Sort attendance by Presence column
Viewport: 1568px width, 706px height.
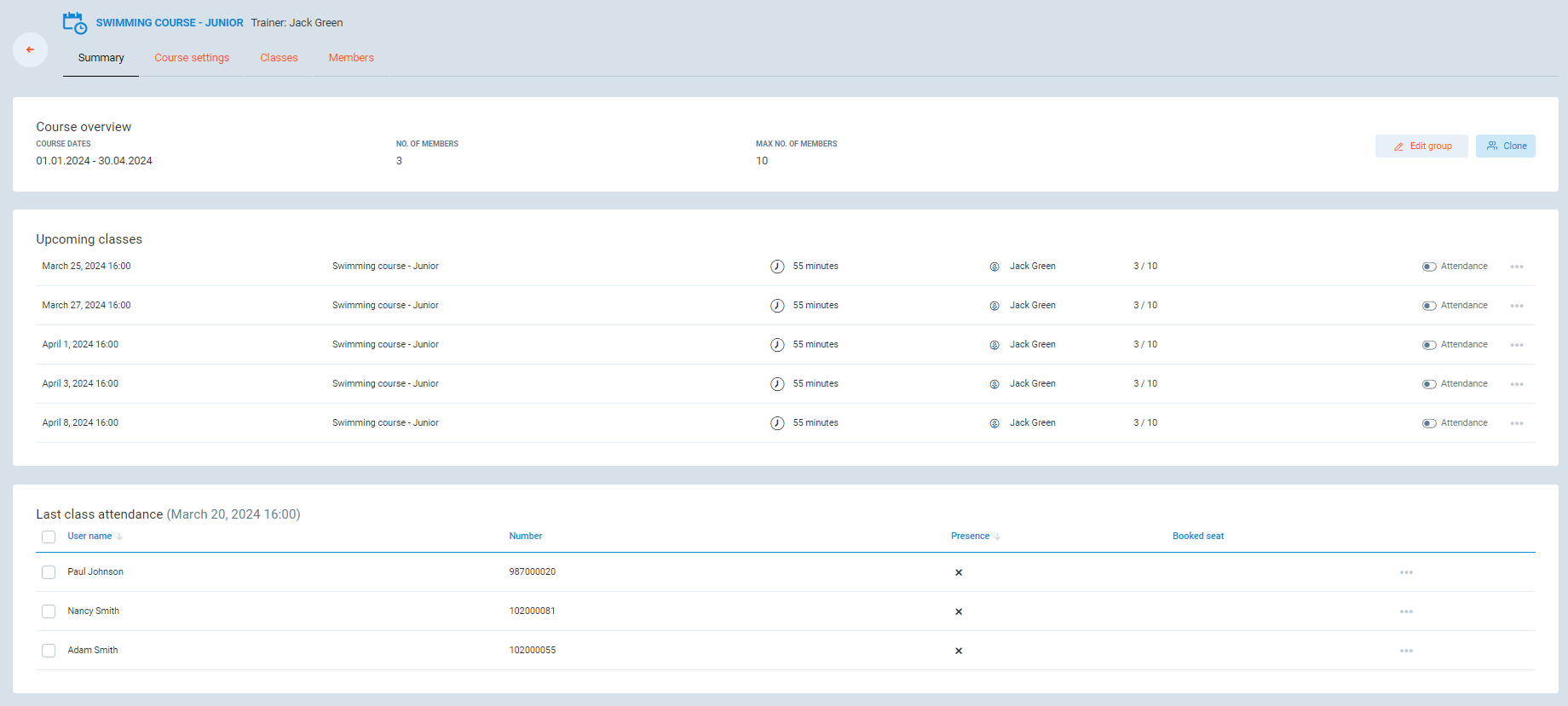[x=971, y=537]
